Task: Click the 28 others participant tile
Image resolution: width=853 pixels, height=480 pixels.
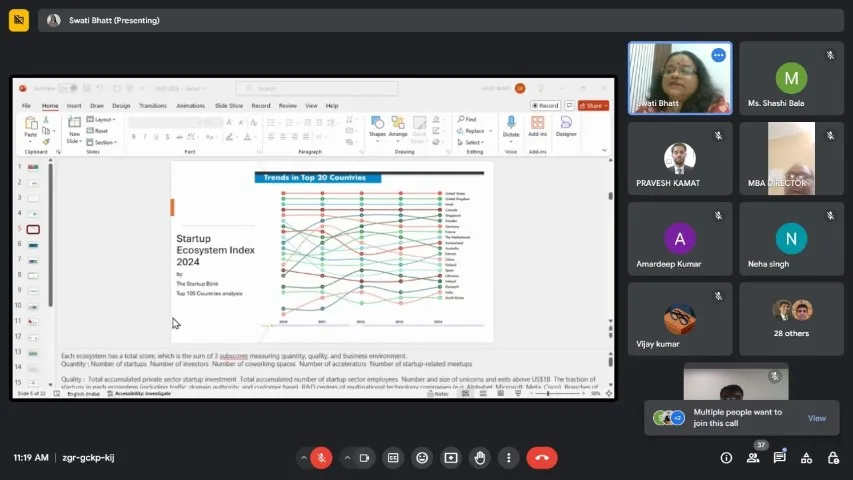Action: (x=791, y=319)
